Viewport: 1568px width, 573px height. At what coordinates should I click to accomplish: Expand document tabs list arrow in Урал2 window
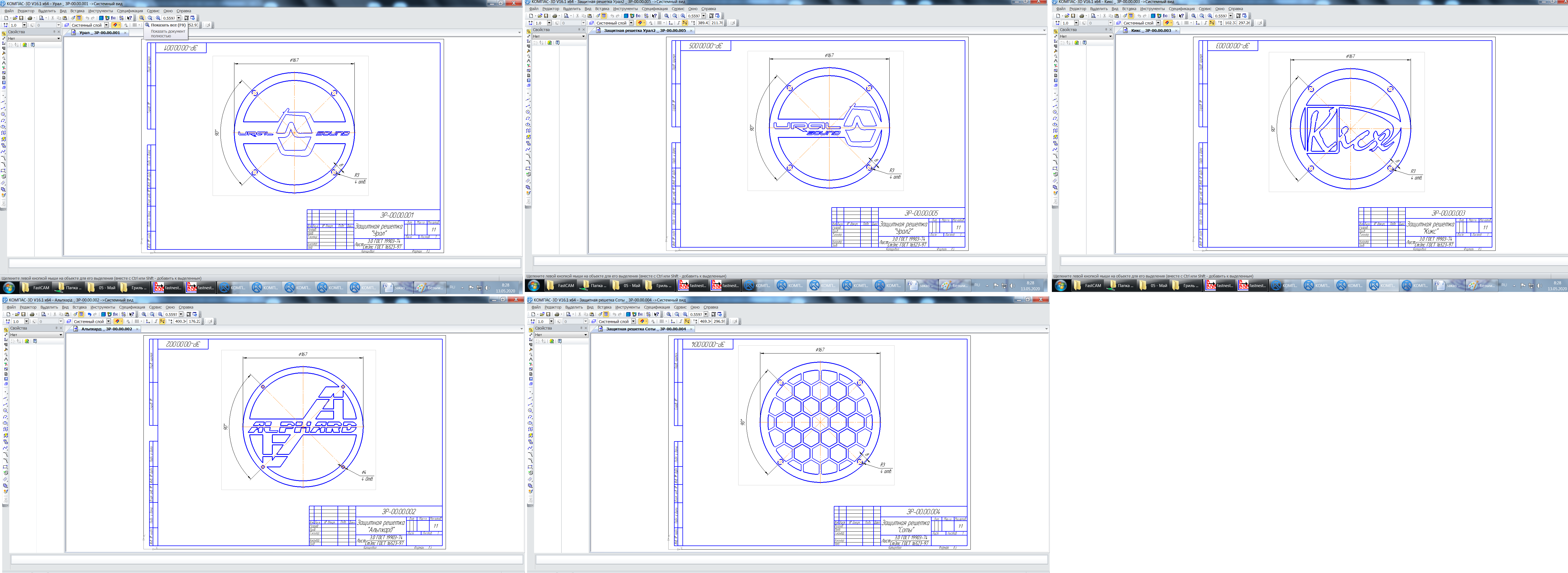pyautogui.click(x=1045, y=30)
